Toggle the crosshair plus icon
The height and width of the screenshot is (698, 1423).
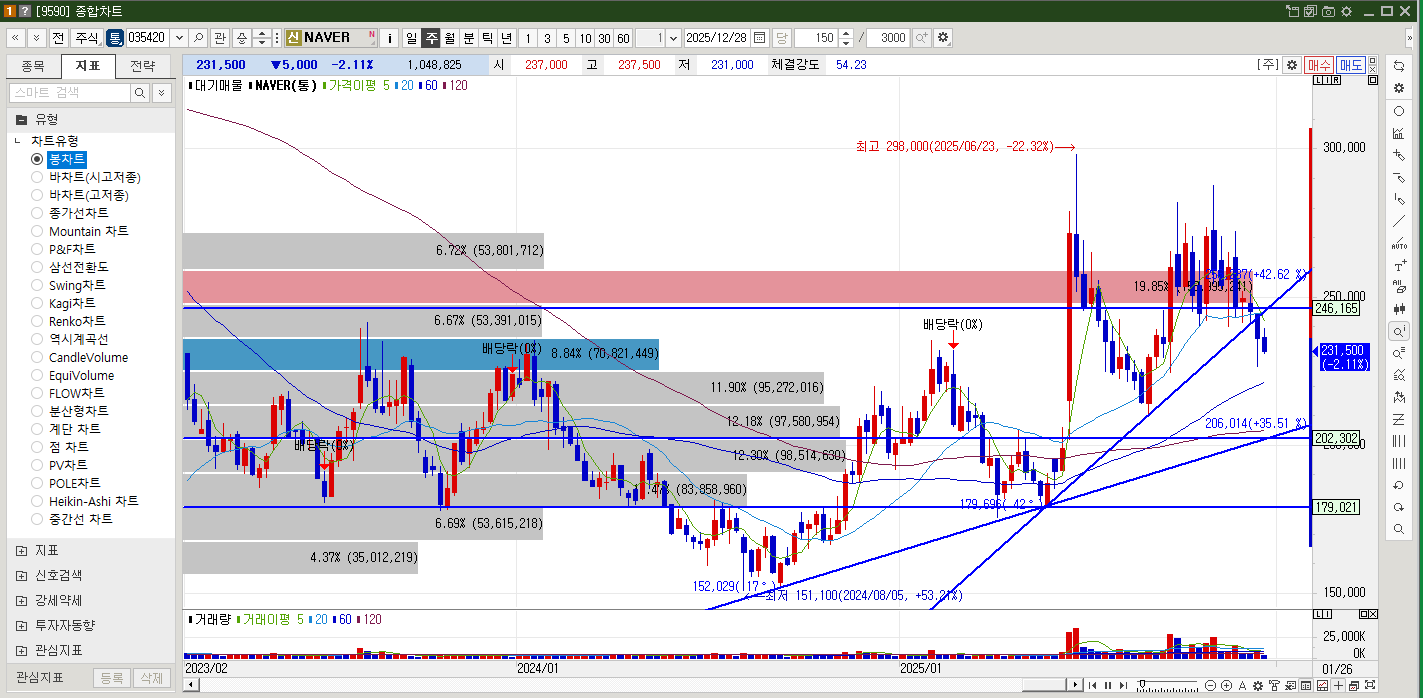[1338, 685]
